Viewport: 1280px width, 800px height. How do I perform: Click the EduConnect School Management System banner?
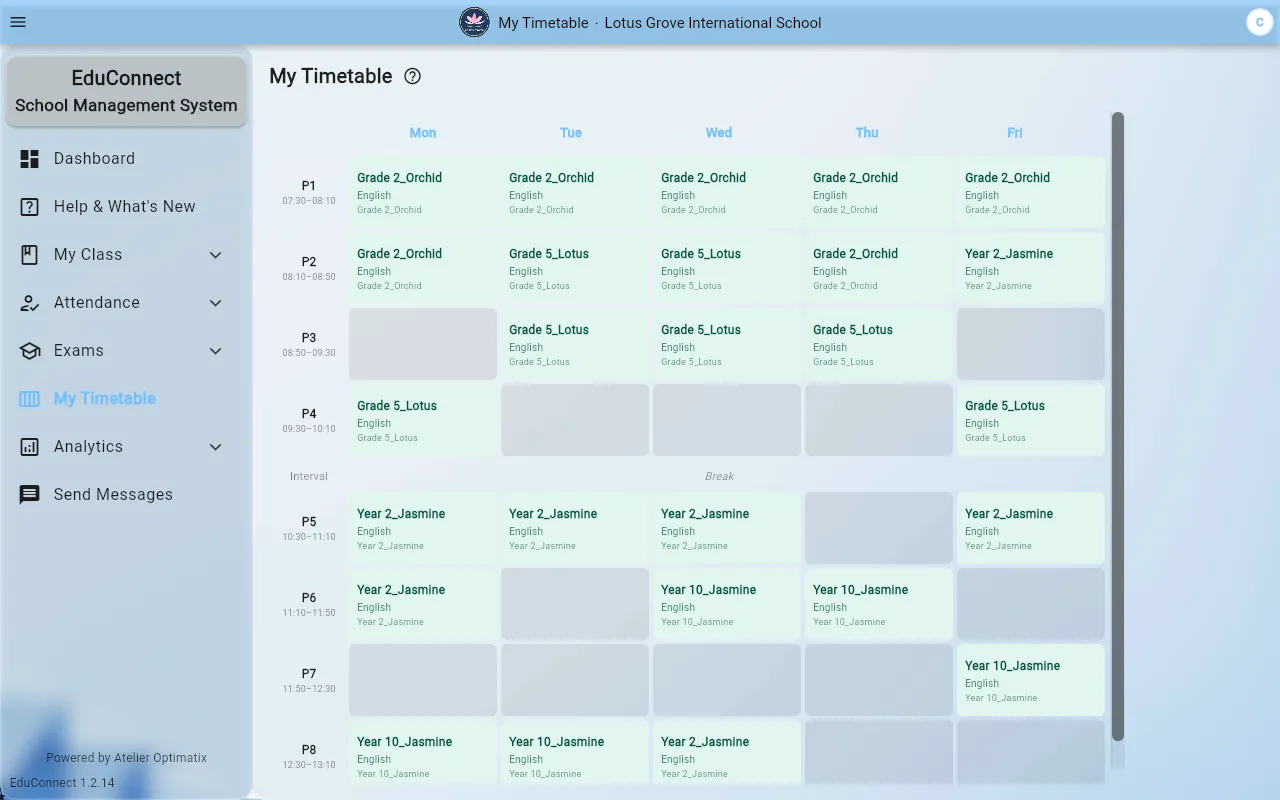point(126,91)
